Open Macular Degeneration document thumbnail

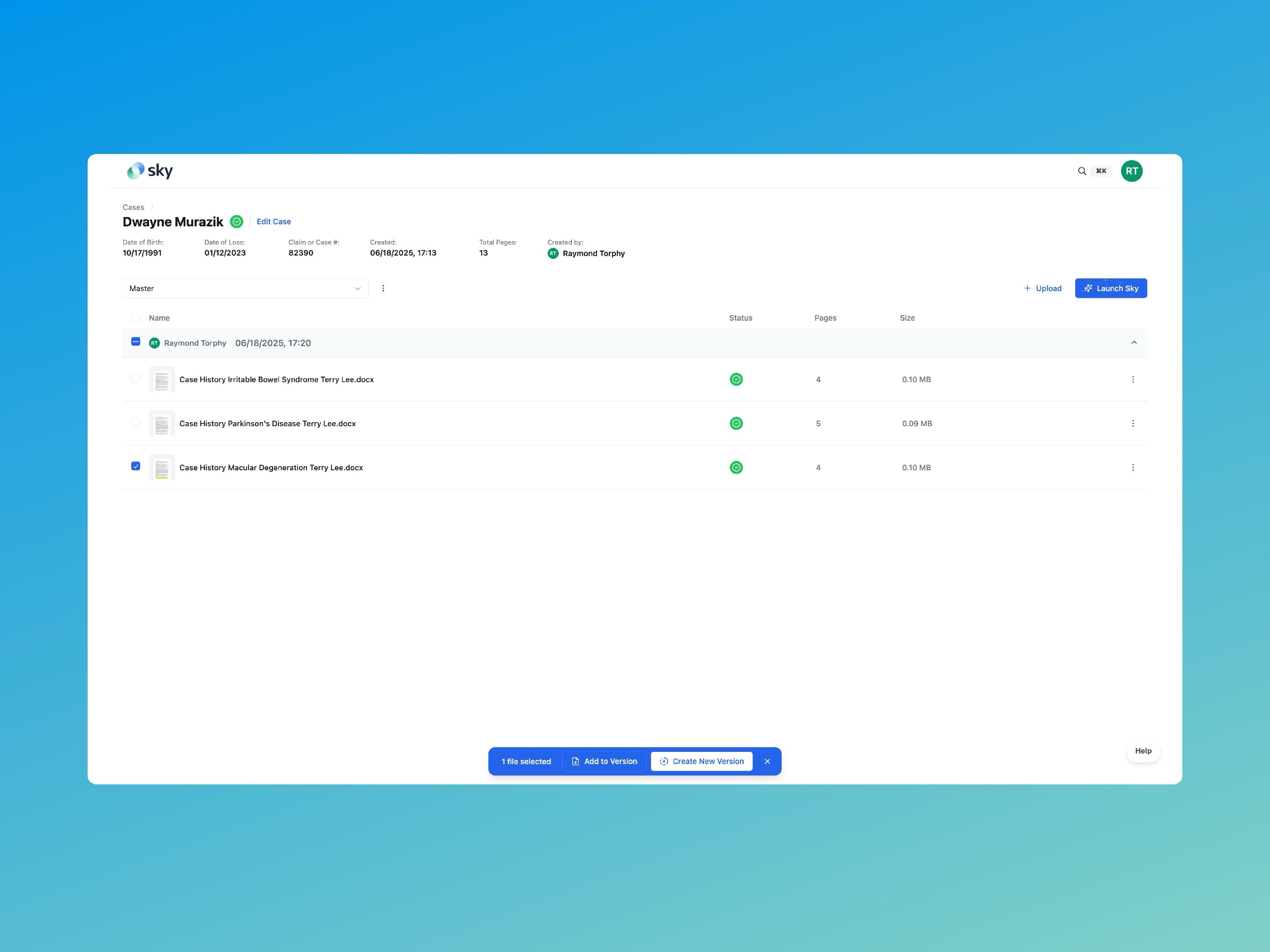point(162,468)
